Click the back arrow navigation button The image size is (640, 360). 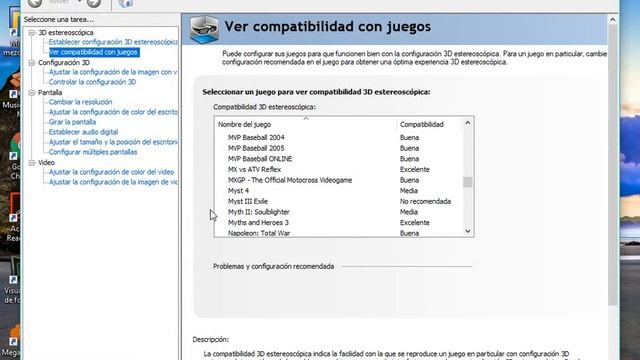point(35,3)
